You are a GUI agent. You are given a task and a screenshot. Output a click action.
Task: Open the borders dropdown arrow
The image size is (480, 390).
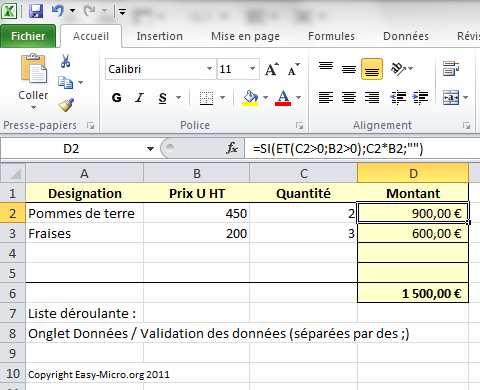(x=222, y=98)
